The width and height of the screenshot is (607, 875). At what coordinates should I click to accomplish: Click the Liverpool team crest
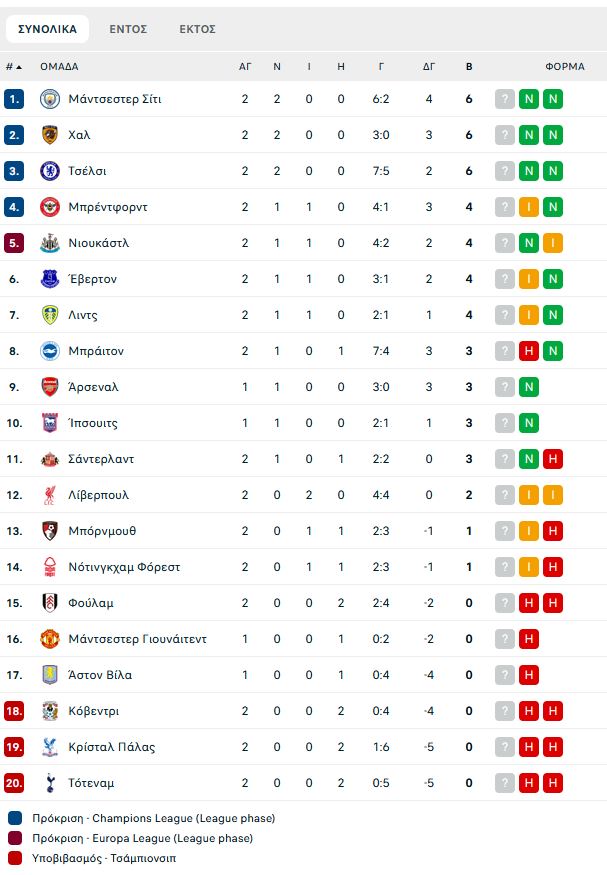(x=50, y=495)
